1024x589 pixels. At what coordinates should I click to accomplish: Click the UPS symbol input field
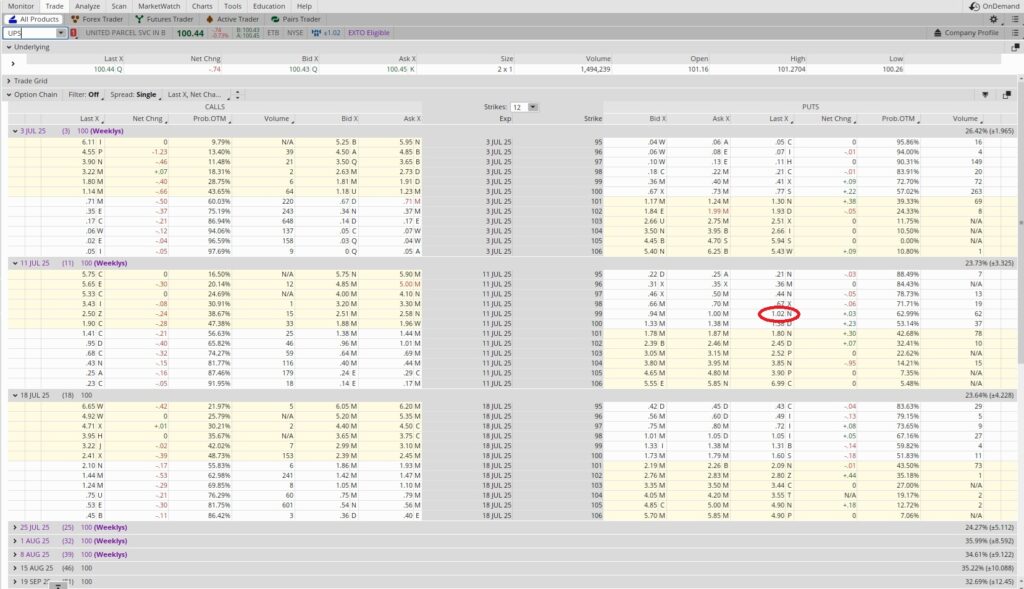tap(30, 32)
